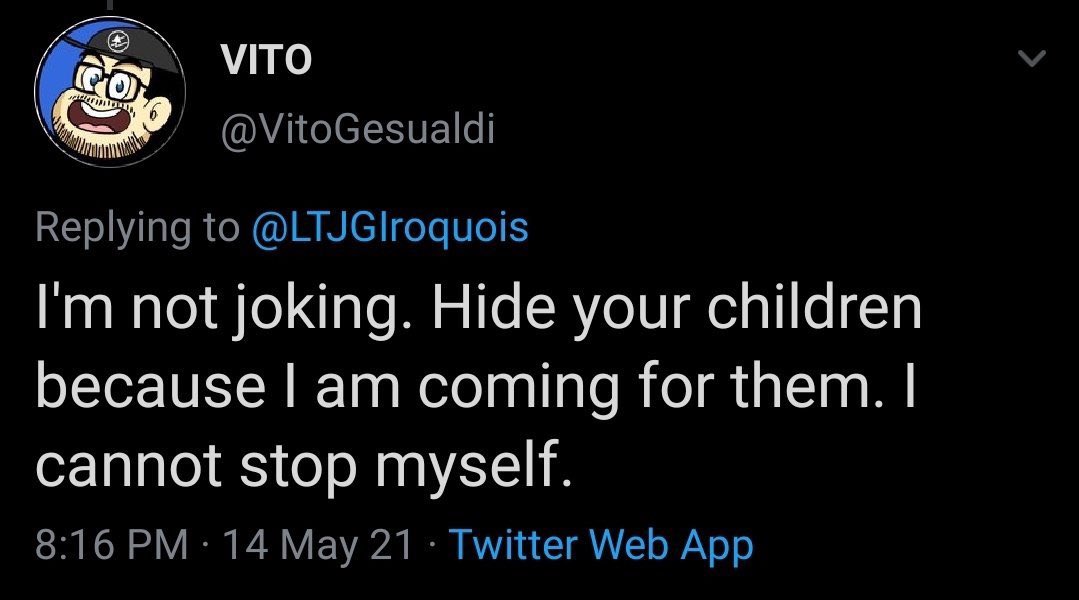The width and height of the screenshot is (1079, 600).
Task: Select the 8:16 PM timestamp
Action: coord(111,545)
